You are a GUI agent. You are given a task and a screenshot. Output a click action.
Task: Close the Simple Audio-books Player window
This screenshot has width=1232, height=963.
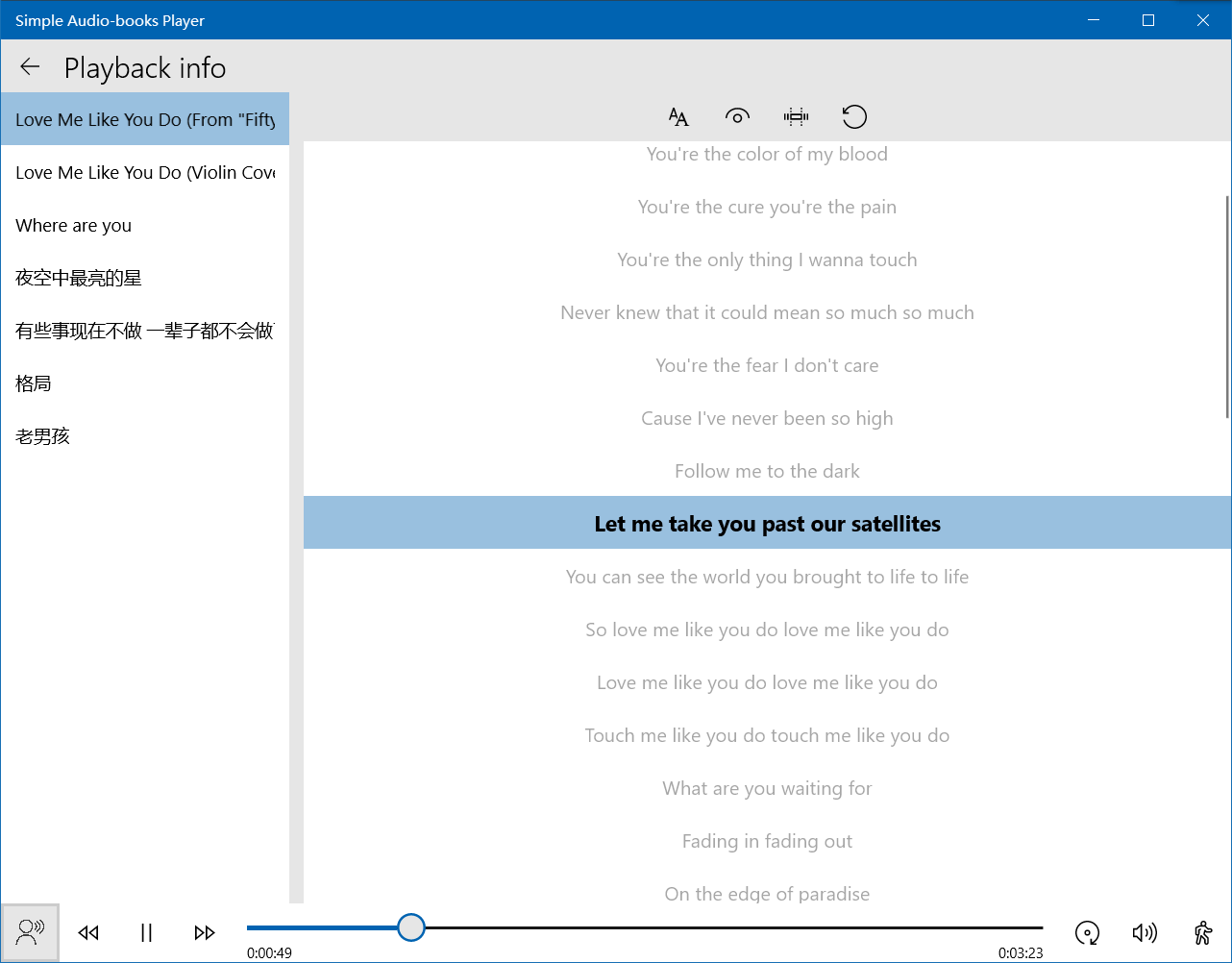[x=1203, y=20]
